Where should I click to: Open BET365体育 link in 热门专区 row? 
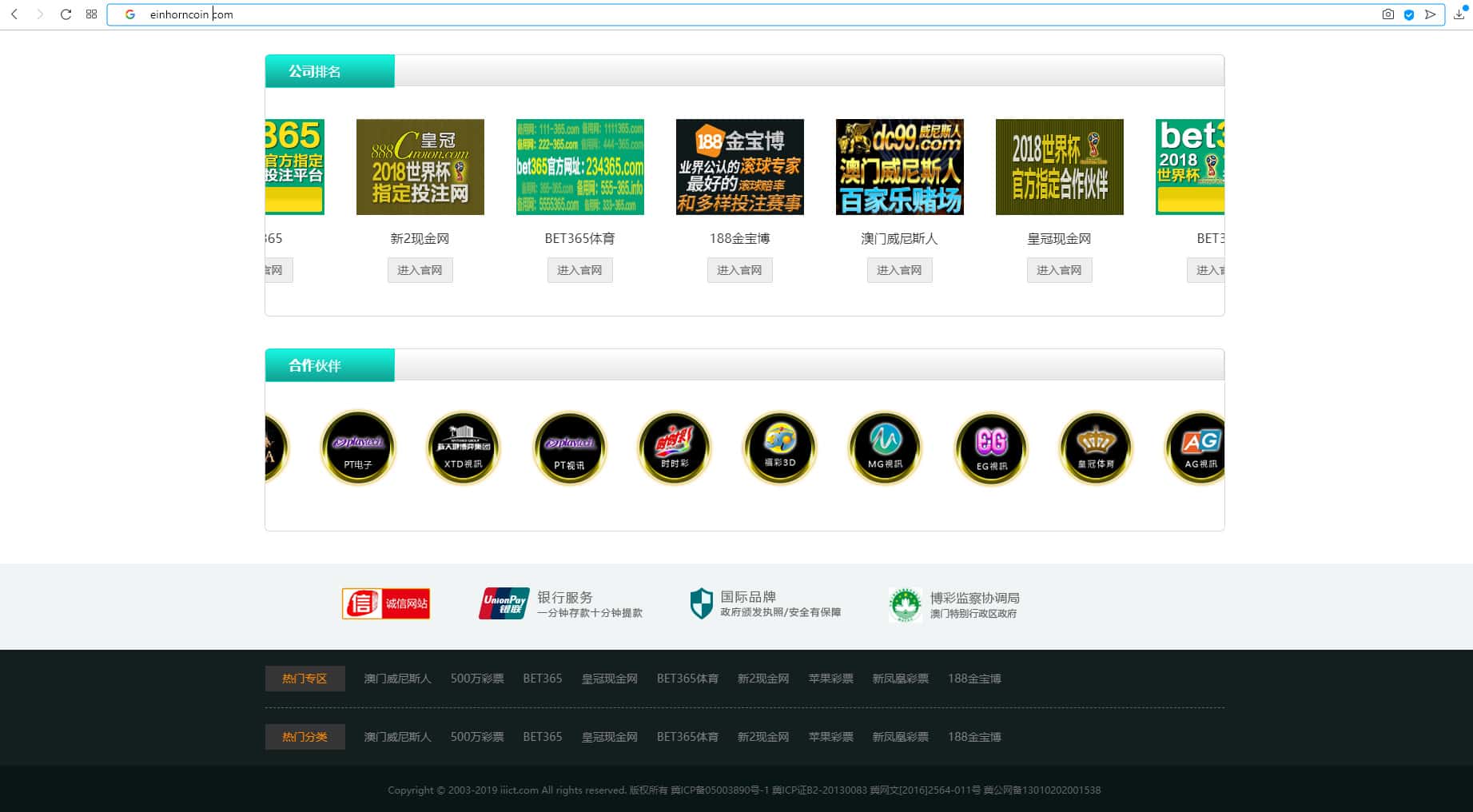[x=687, y=679]
